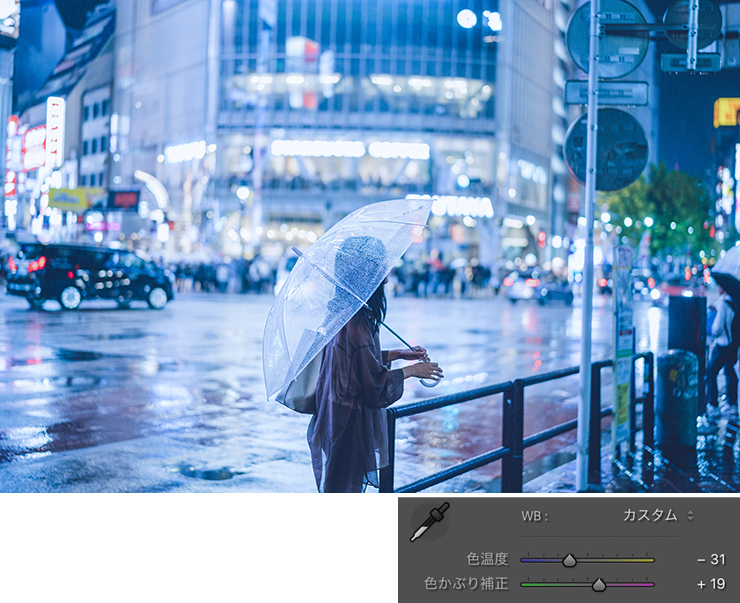
Task: Open the カスタム white balance preset dropdown
Action: click(x=658, y=515)
